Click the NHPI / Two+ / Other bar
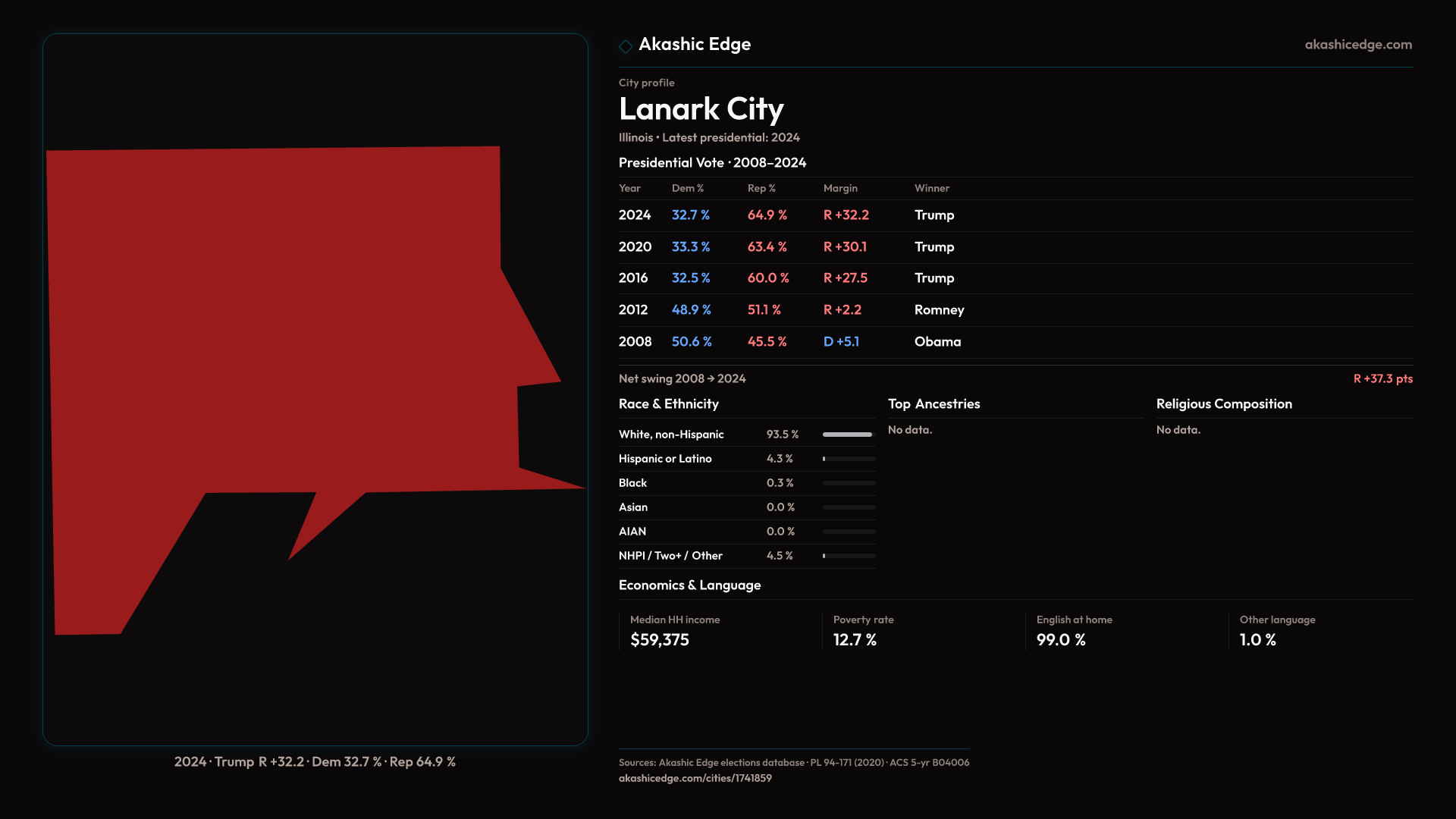 [848, 556]
